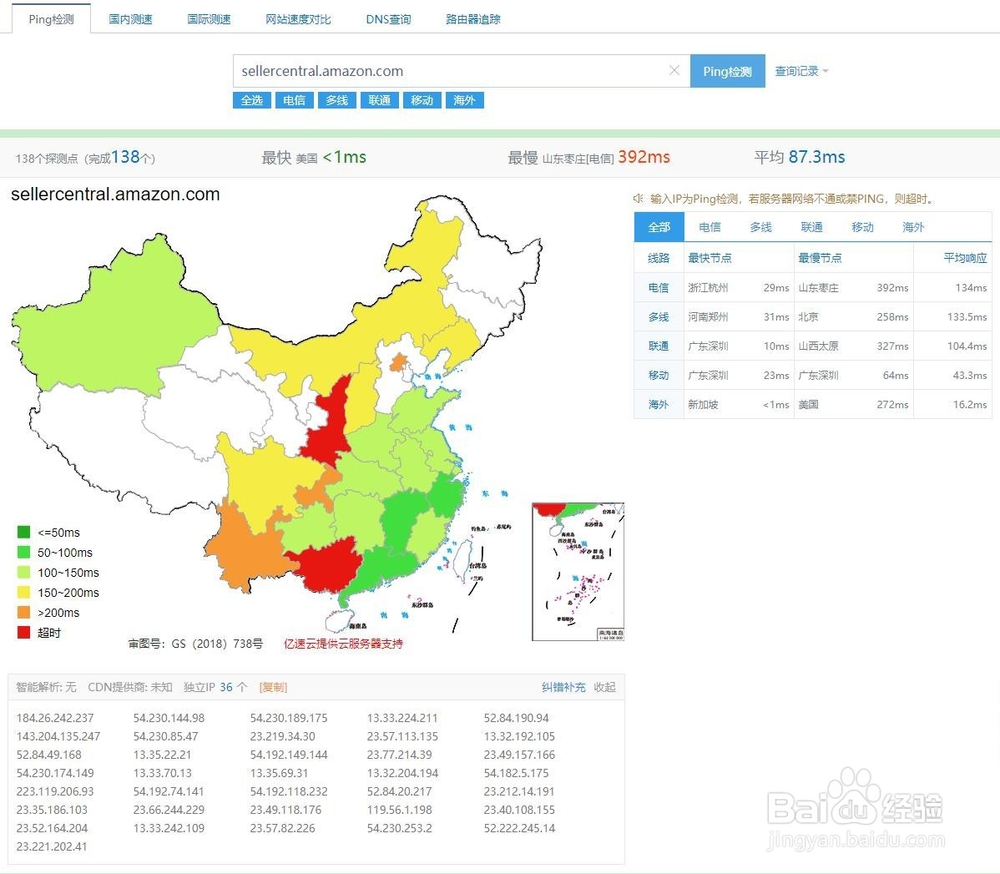The width and height of the screenshot is (1000, 874).
Task: Select 联通 tab in results table
Action: pos(811,227)
